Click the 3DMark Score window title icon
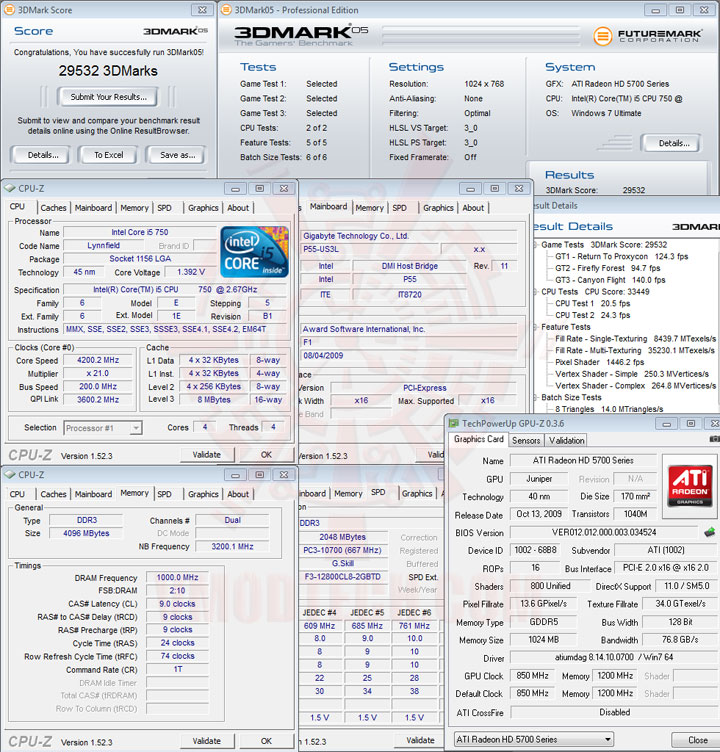This screenshot has width=720, height=752. (x=9, y=10)
